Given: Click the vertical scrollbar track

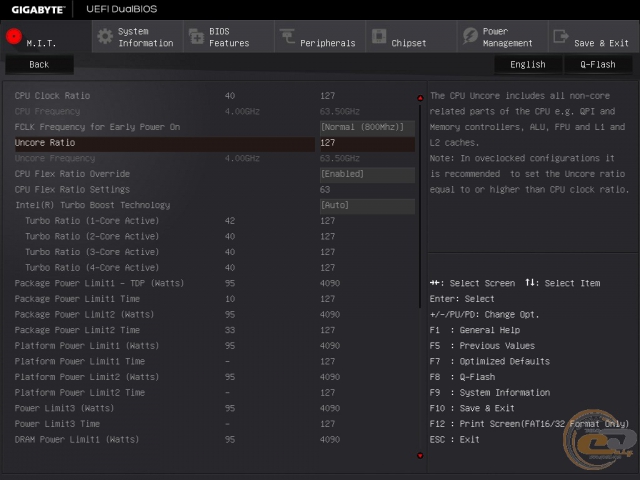Looking at the screenshot, I should pos(420,206).
